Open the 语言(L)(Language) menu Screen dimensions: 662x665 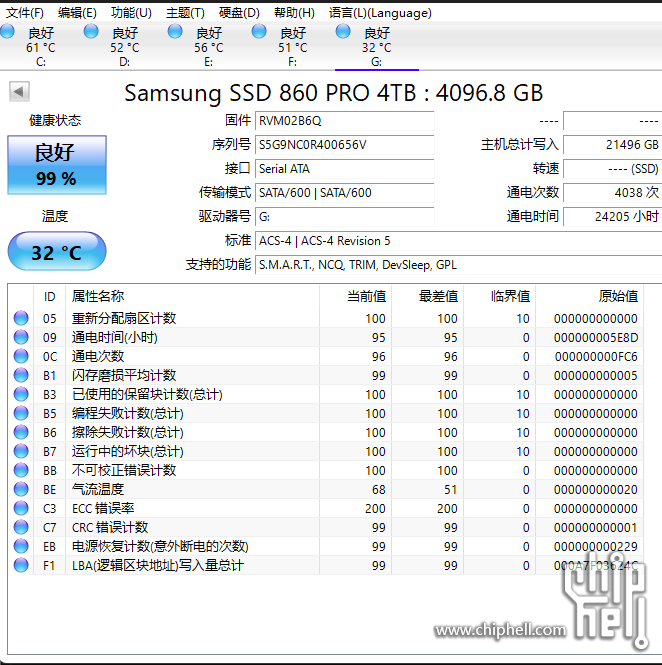(380, 13)
